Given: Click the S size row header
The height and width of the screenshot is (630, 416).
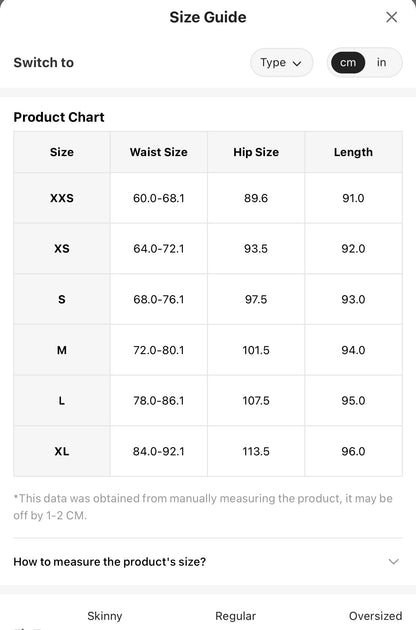Looking at the screenshot, I should click(62, 299).
